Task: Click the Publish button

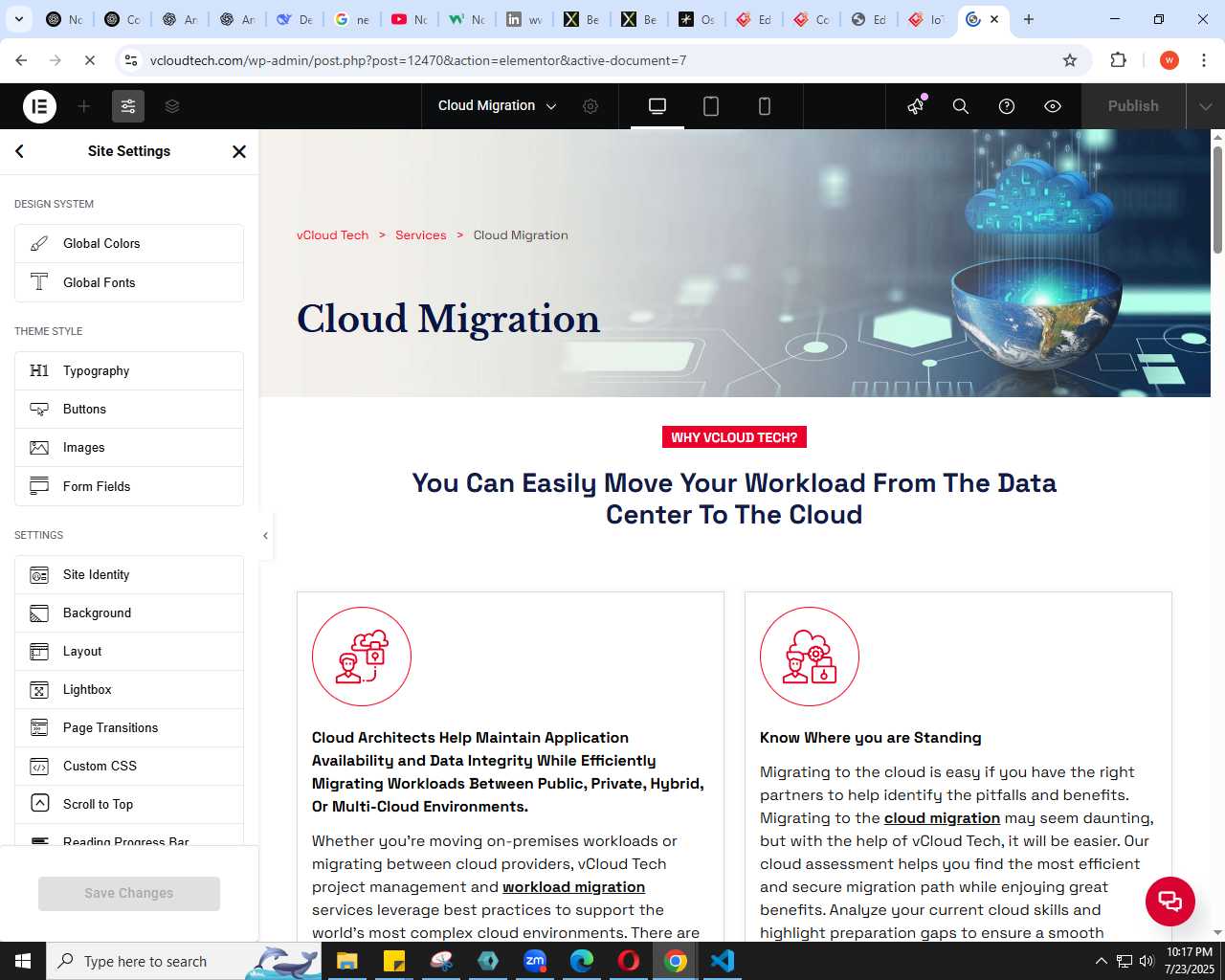Action: click(x=1133, y=106)
